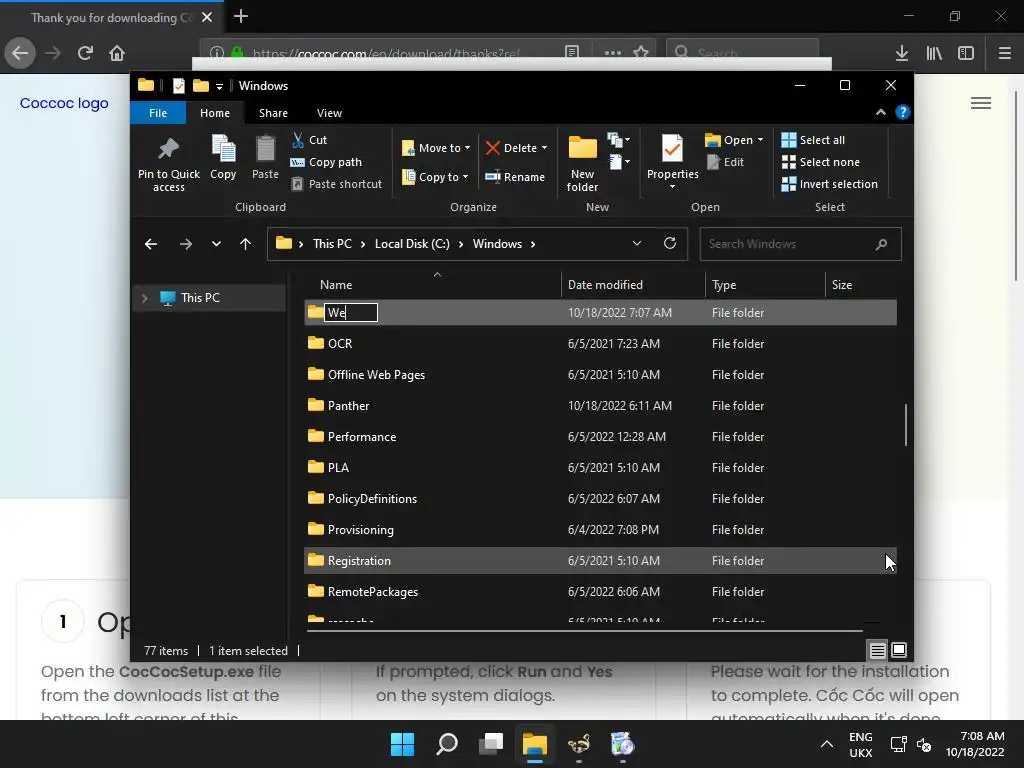Click Copy path in ribbon
Viewport: 1024px width, 768px height.
point(326,162)
